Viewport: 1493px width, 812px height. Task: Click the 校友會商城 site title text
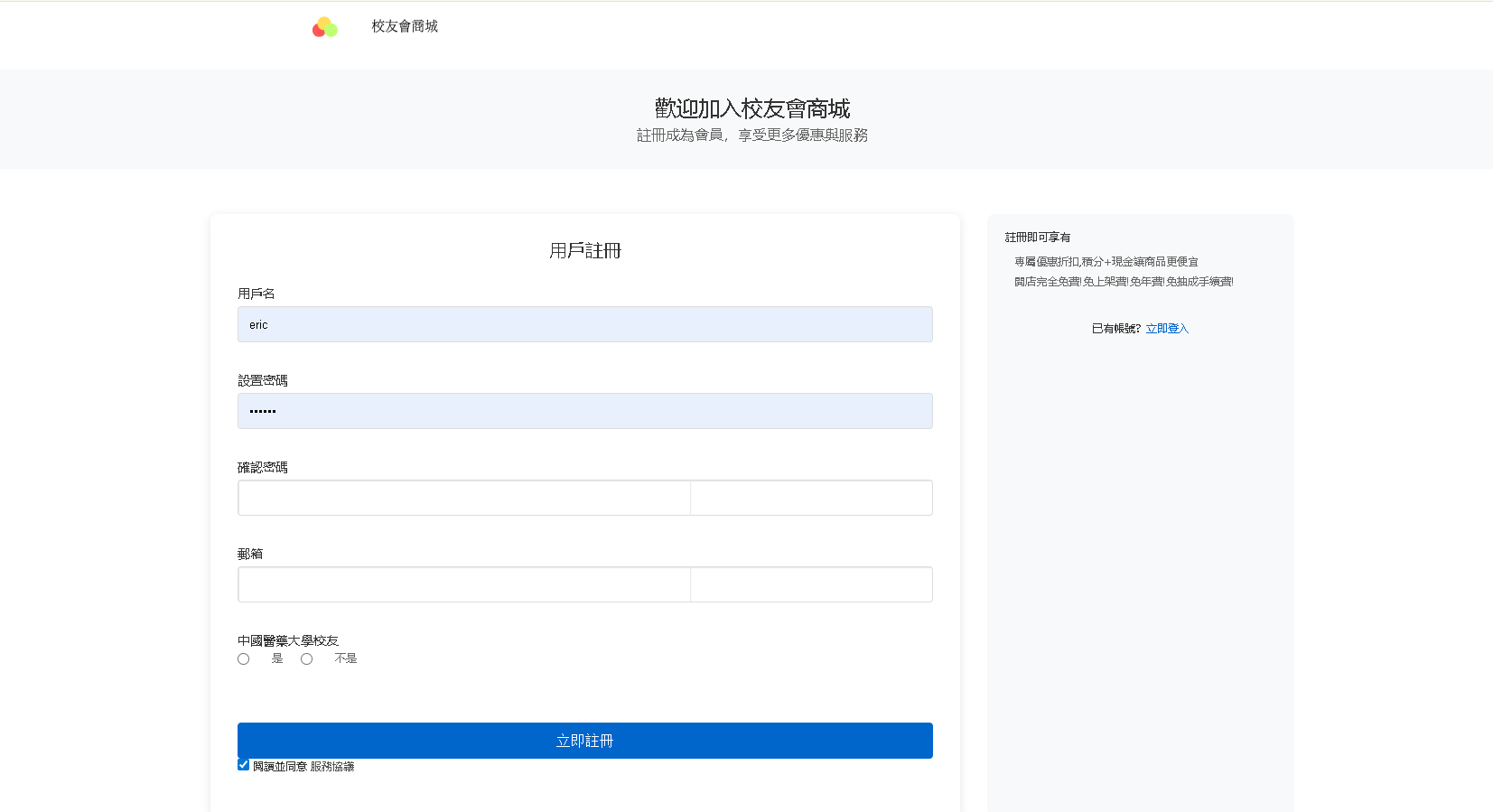point(405,26)
